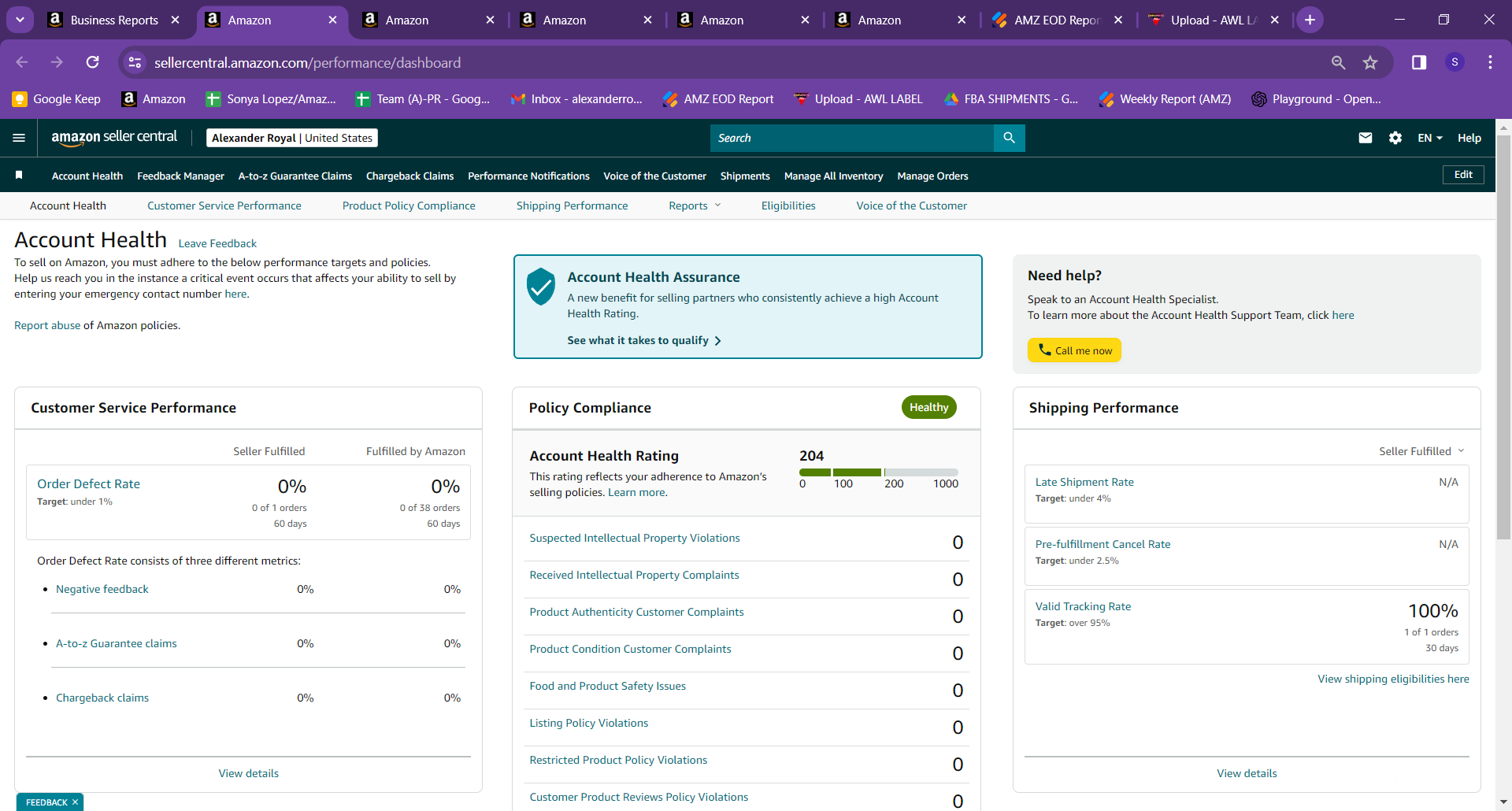Open Manage Orders in the top navigation

click(932, 176)
